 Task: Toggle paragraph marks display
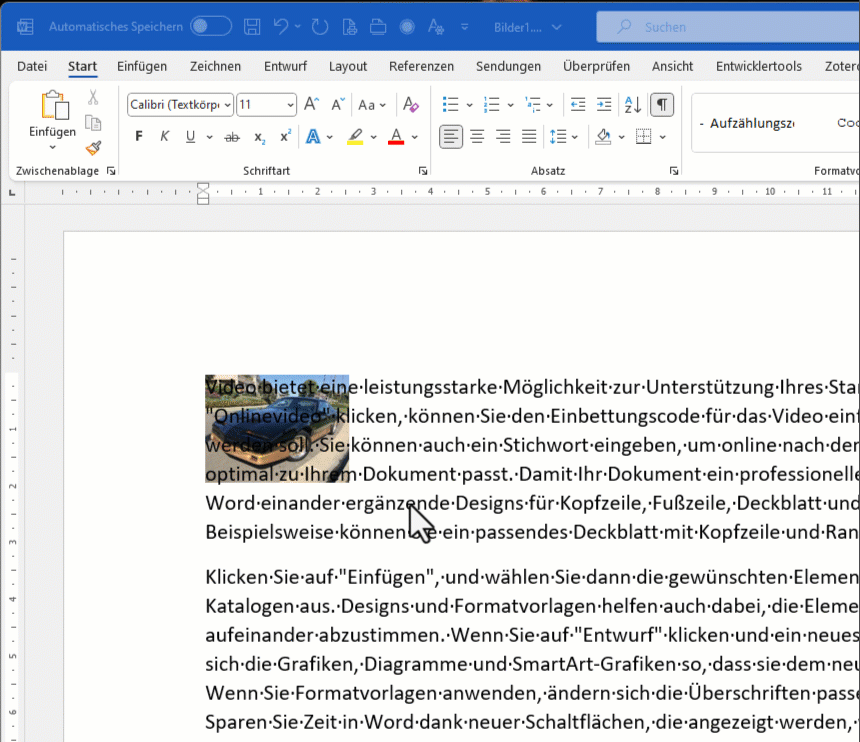tap(662, 105)
